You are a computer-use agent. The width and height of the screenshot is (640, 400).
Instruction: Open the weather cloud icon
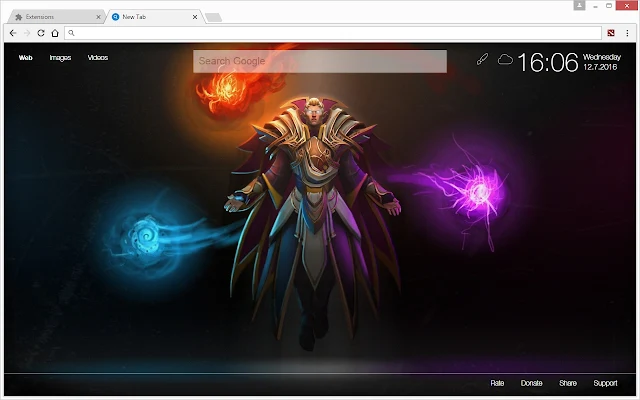tap(505, 60)
